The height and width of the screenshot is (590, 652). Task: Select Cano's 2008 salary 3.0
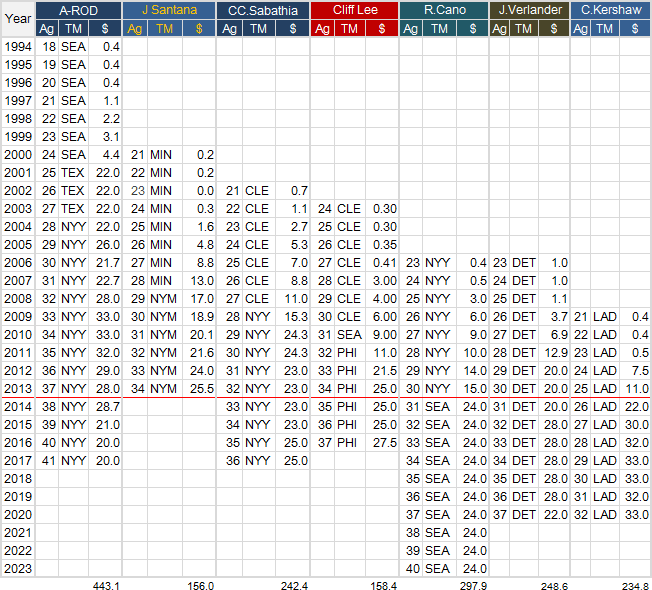point(472,299)
